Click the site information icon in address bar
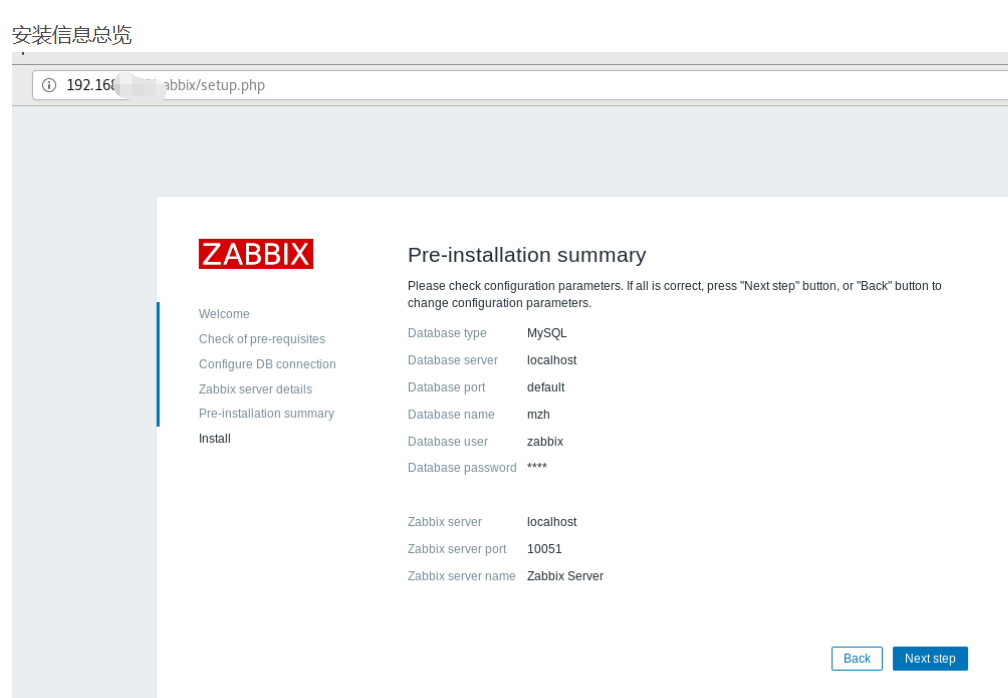 coord(49,85)
